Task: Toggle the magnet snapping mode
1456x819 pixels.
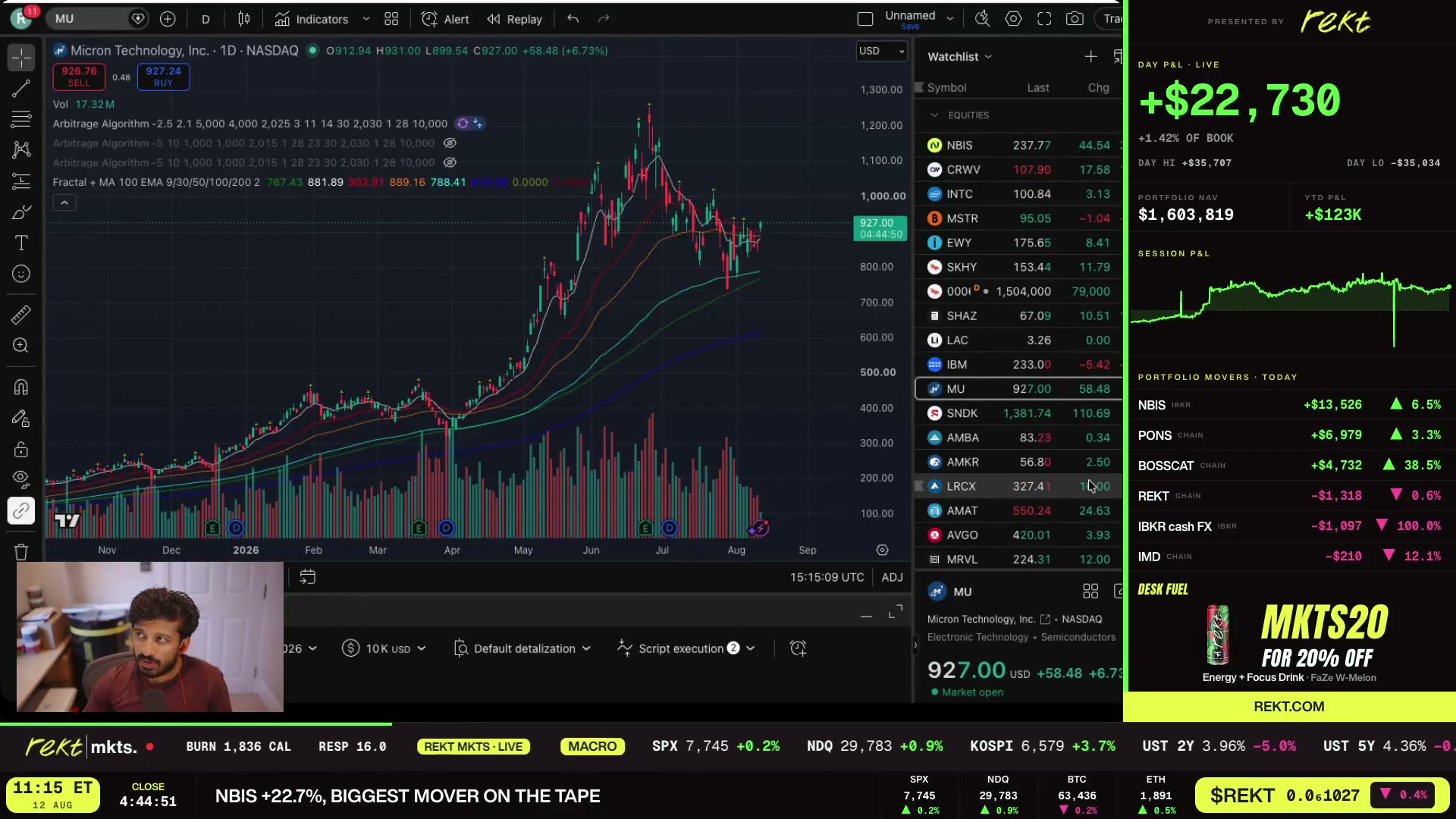Action: (21, 388)
